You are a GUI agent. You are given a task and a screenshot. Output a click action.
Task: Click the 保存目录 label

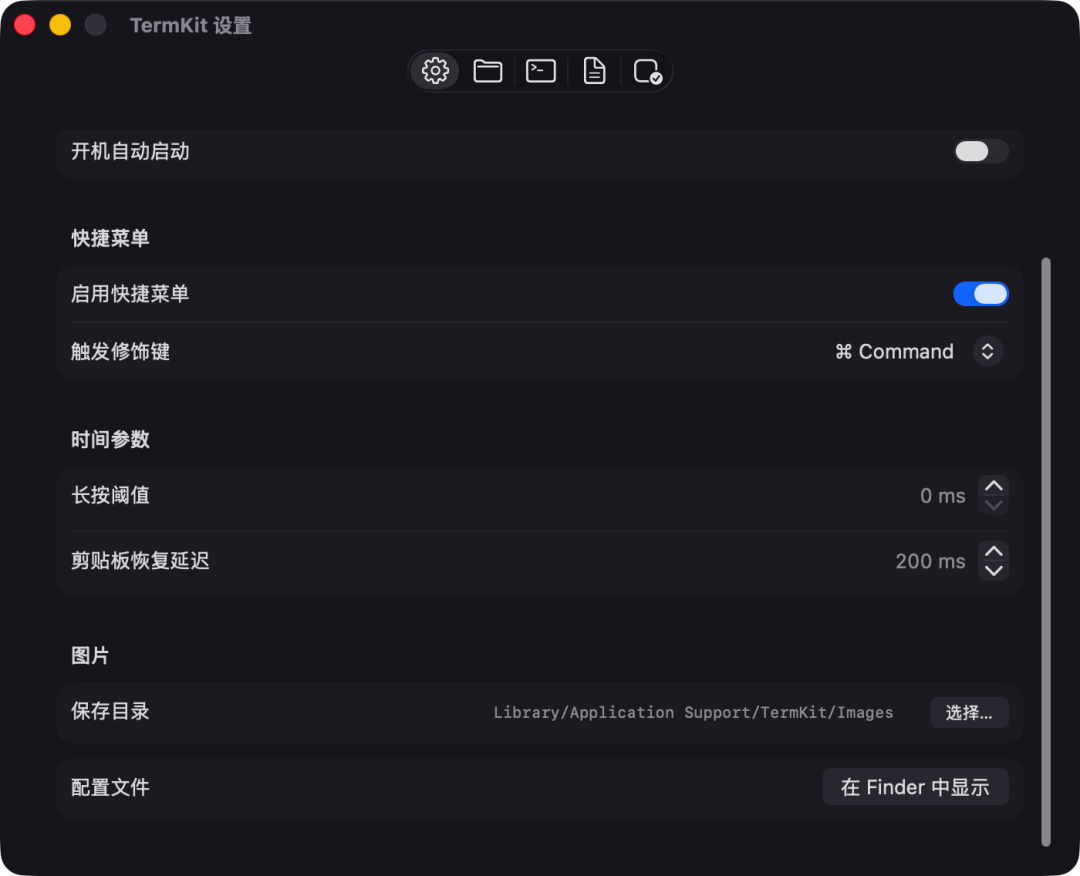(110, 711)
